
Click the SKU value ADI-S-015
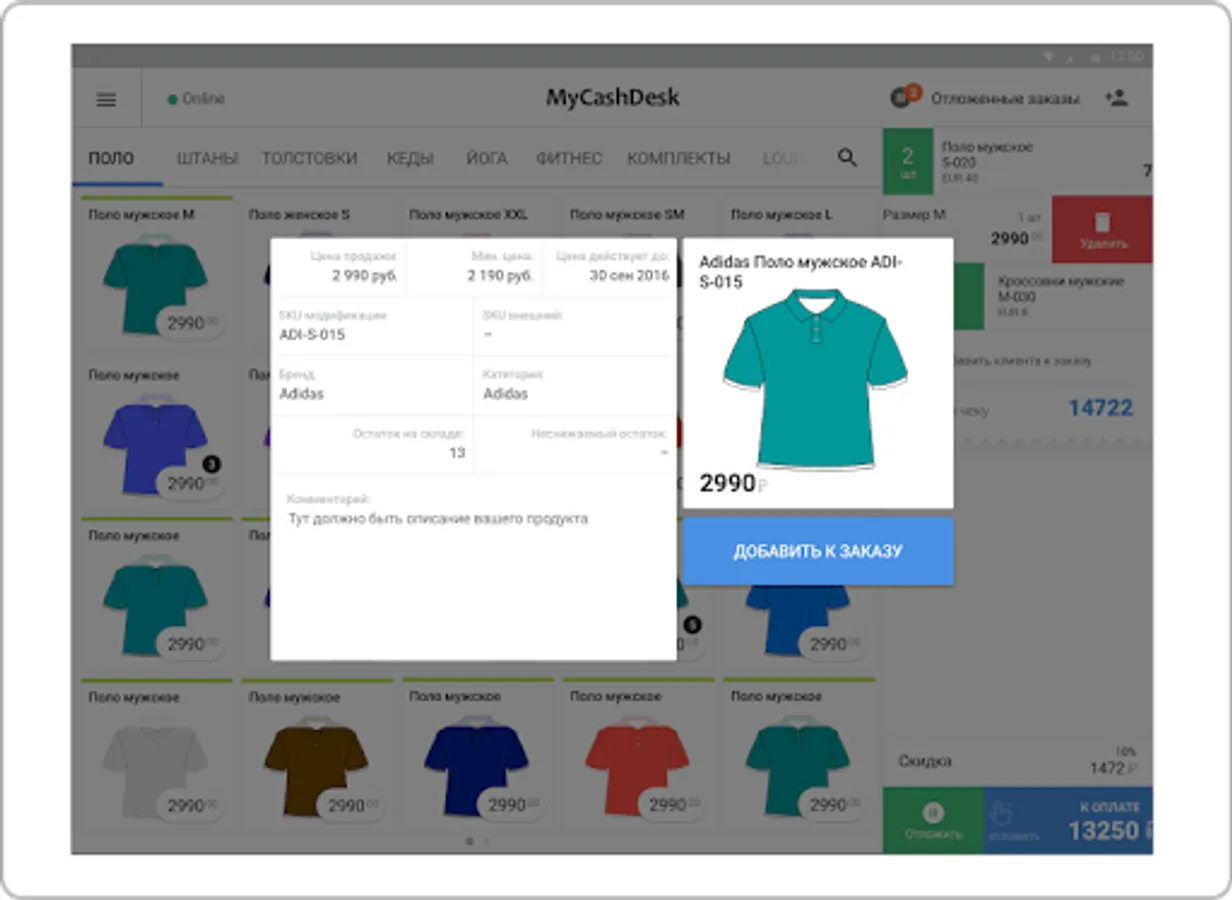point(312,334)
